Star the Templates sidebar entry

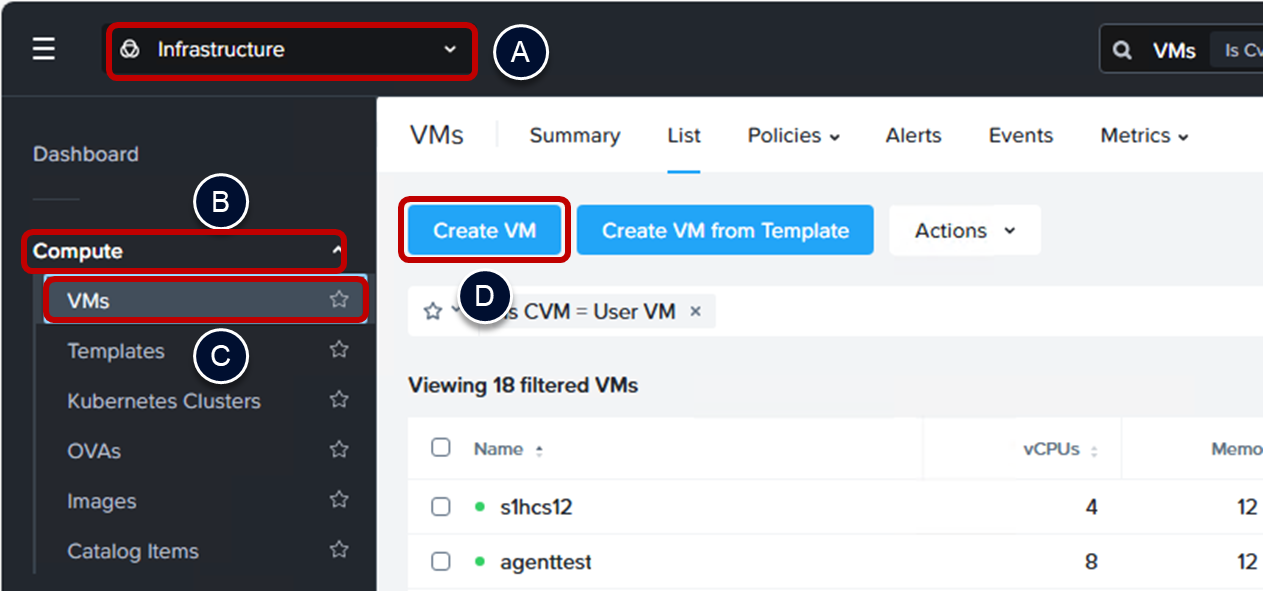(339, 350)
